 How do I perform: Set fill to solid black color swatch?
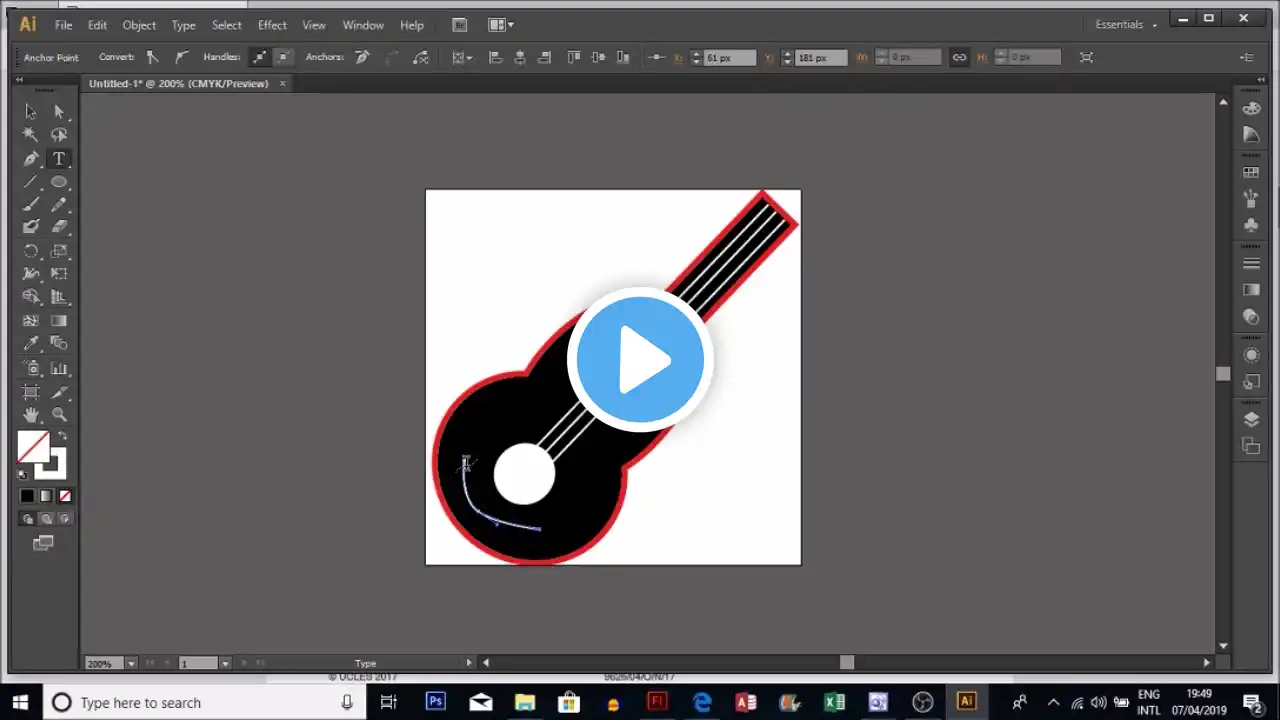click(x=27, y=496)
